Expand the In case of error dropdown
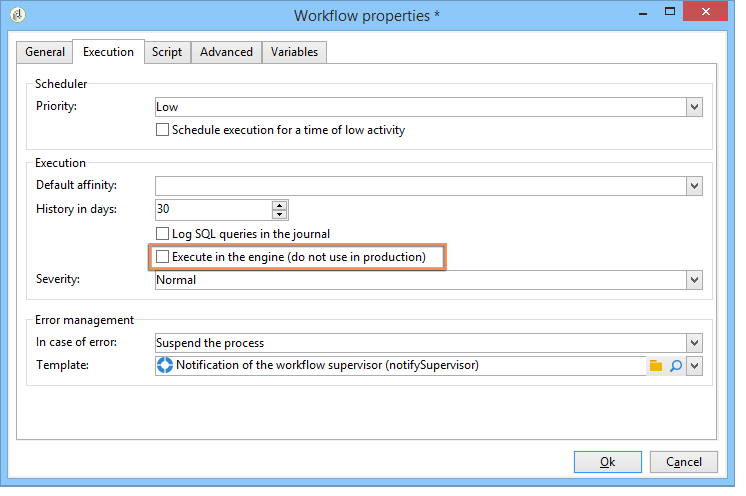Image resolution: width=746 pixels, height=496 pixels. (694, 342)
